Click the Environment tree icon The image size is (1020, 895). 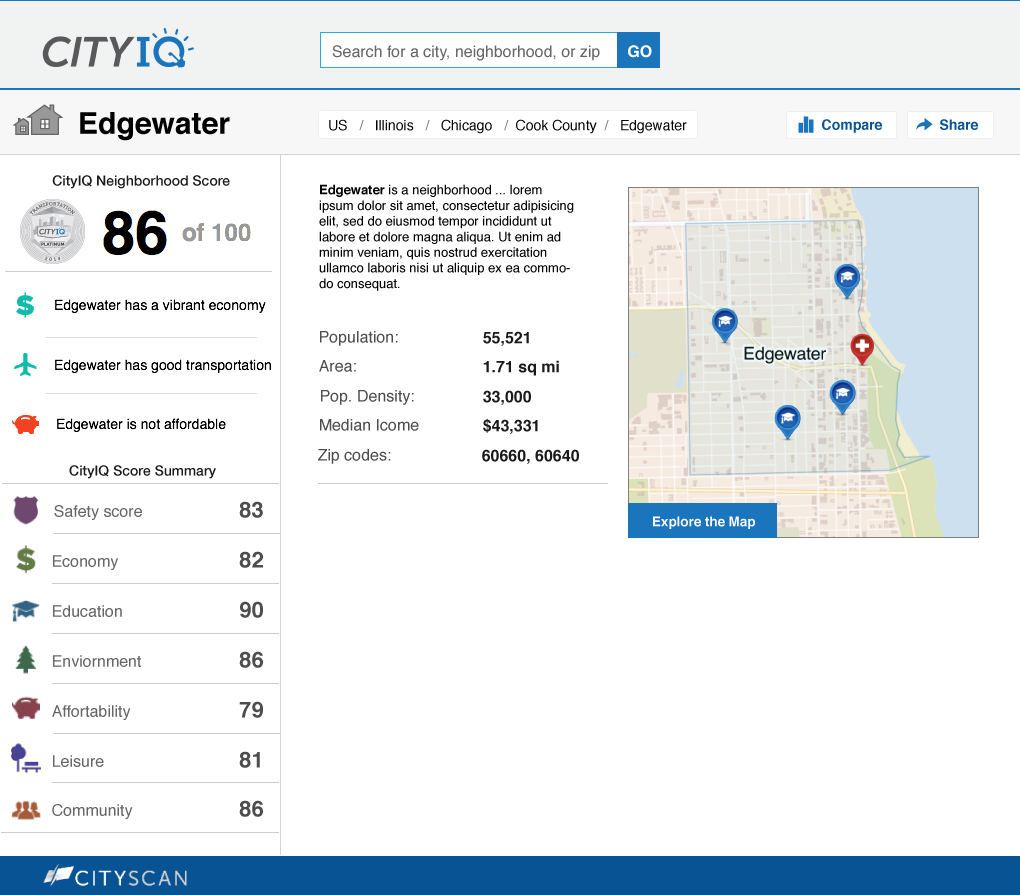[x=26, y=660]
